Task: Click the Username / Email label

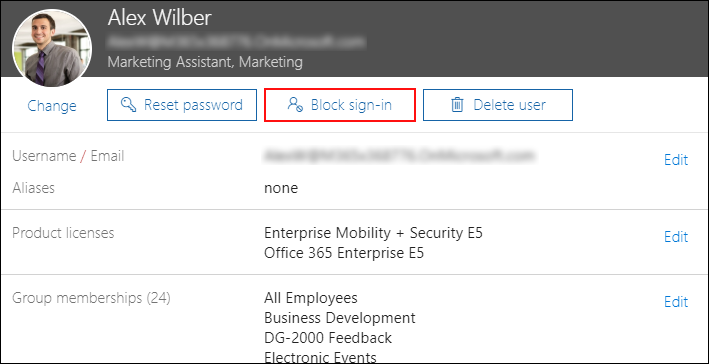Action: (x=68, y=156)
